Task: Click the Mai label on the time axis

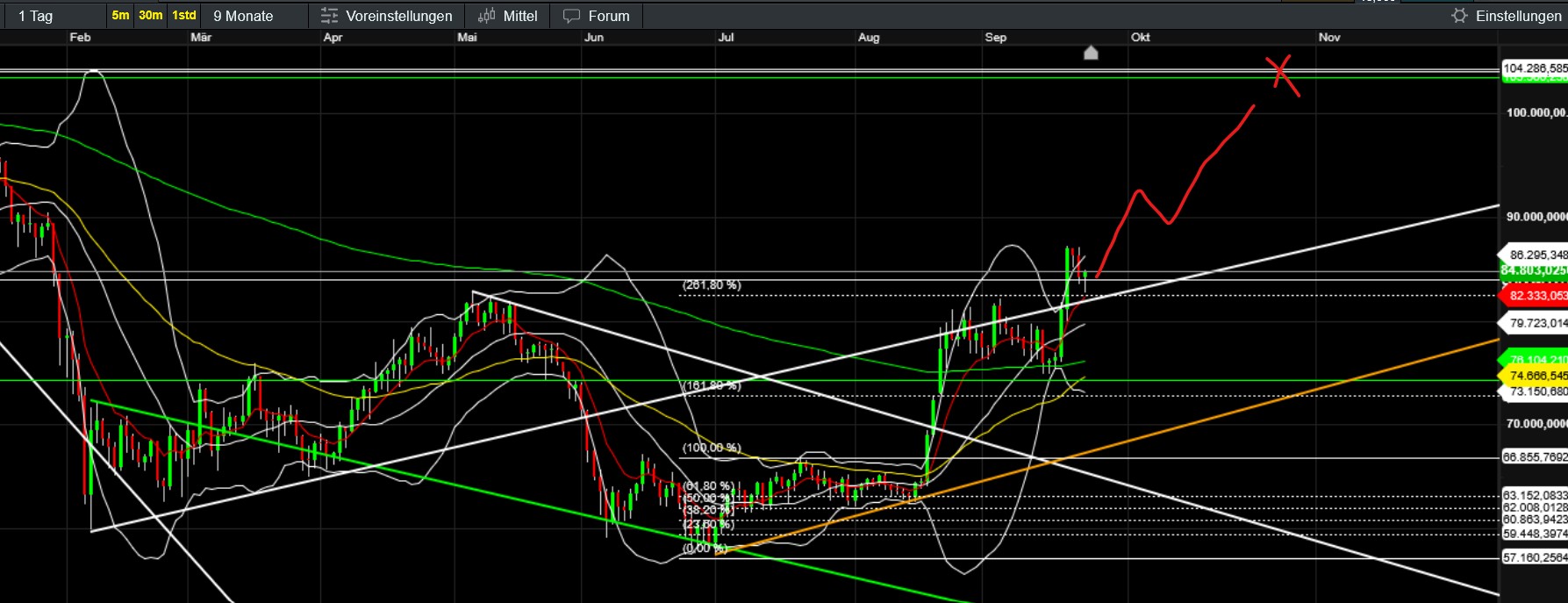Action: tap(467, 37)
